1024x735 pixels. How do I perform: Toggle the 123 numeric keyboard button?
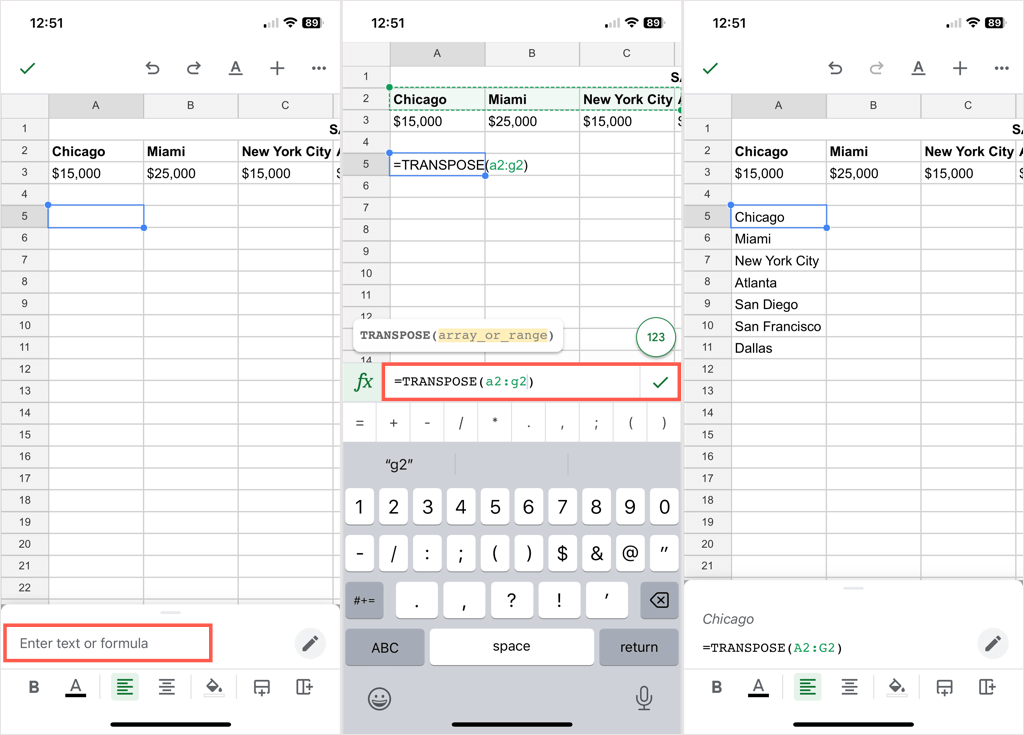pyautogui.click(x=655, y=337)
